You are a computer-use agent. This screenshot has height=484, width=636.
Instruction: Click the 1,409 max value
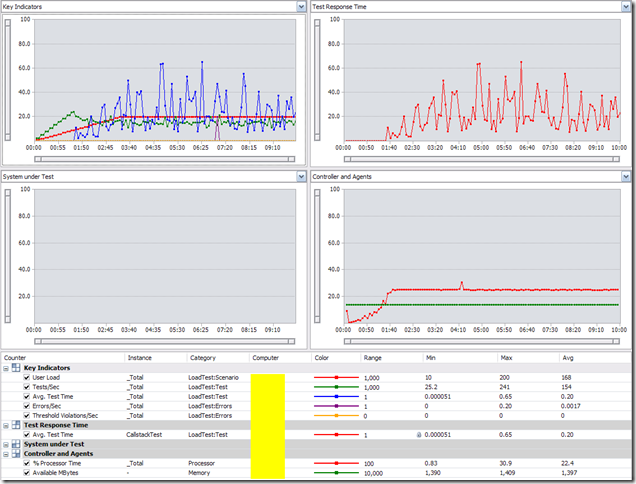507,473
